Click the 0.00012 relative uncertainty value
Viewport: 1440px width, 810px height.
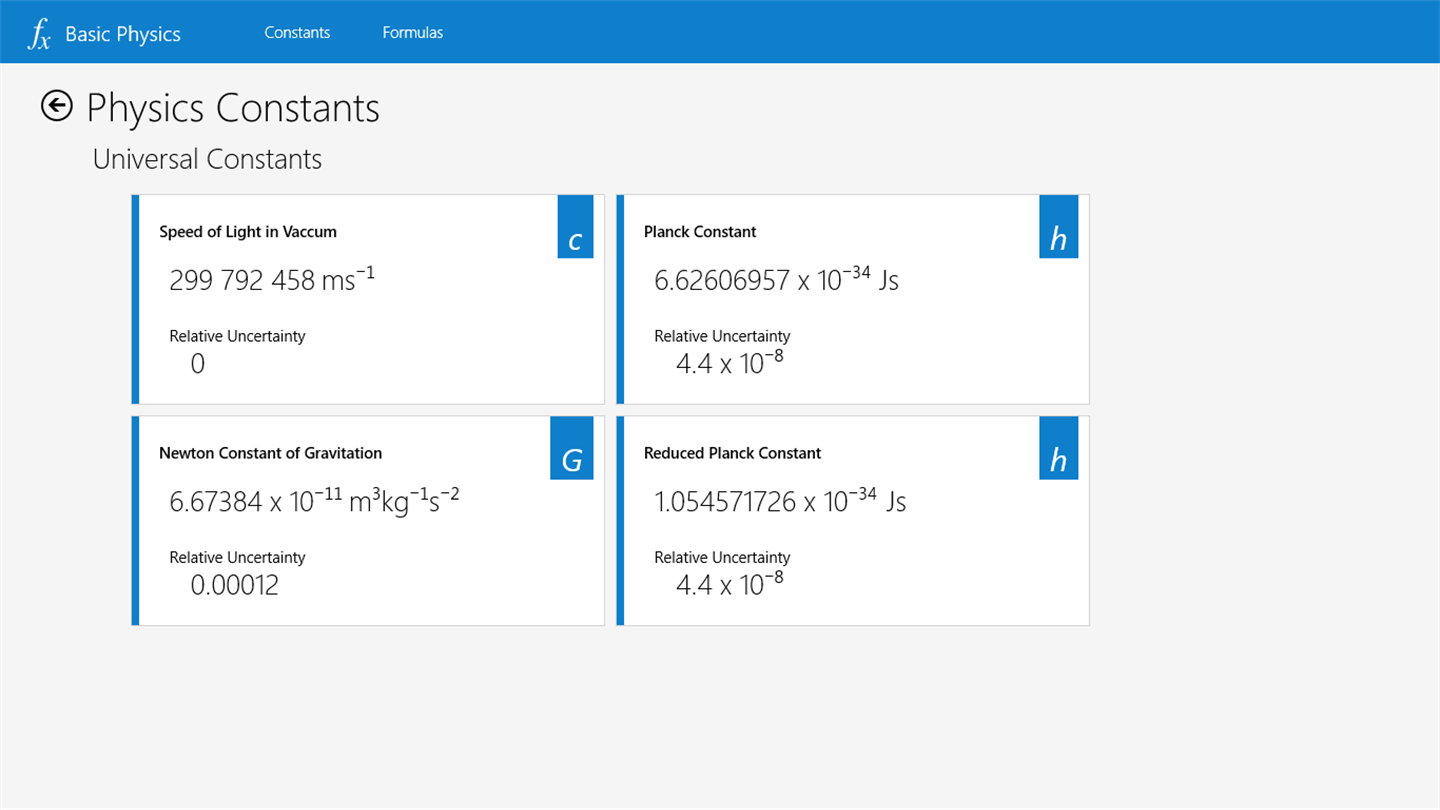(x=234, y=585)
